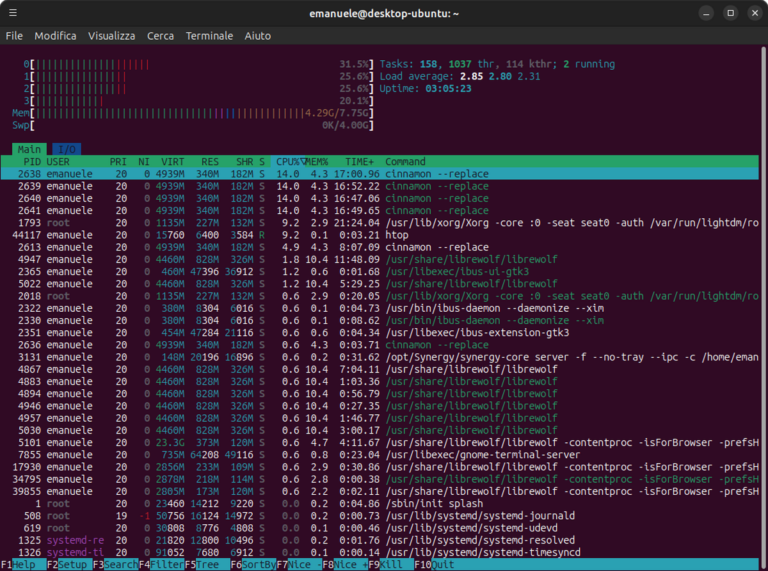Click the Load average values
Screen dimensions: 768x571
(500, 76)
